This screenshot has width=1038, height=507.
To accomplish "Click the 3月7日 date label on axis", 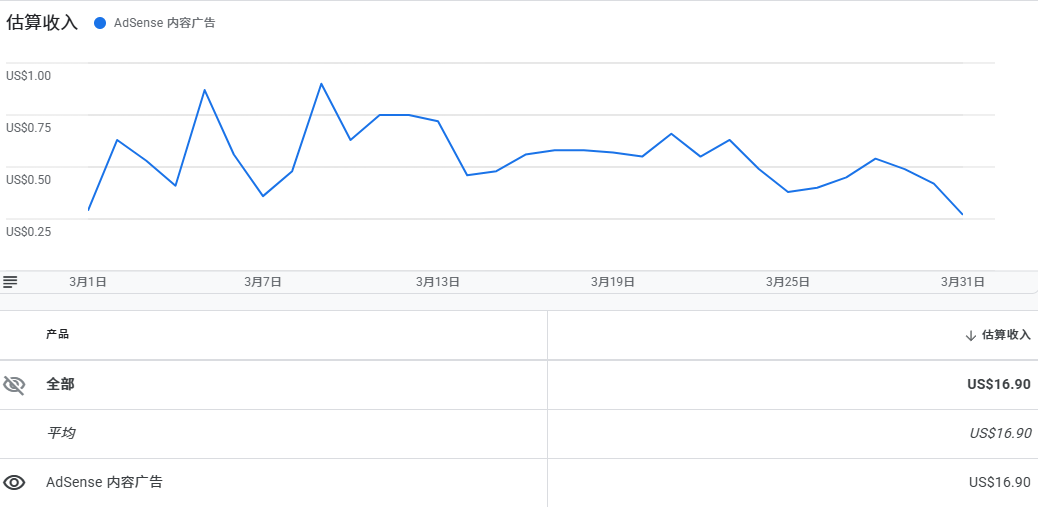I will [263, 282].
